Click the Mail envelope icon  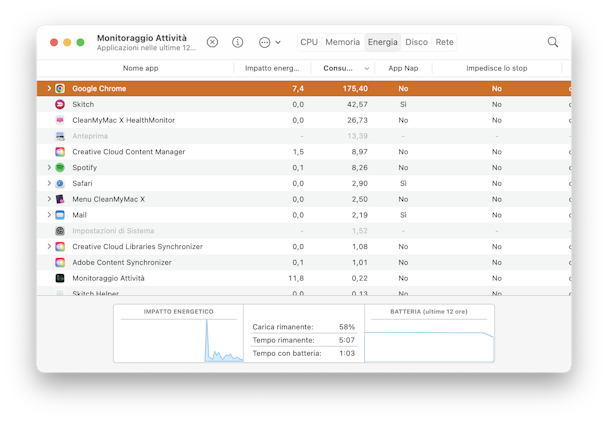click(x=60, y=215)
